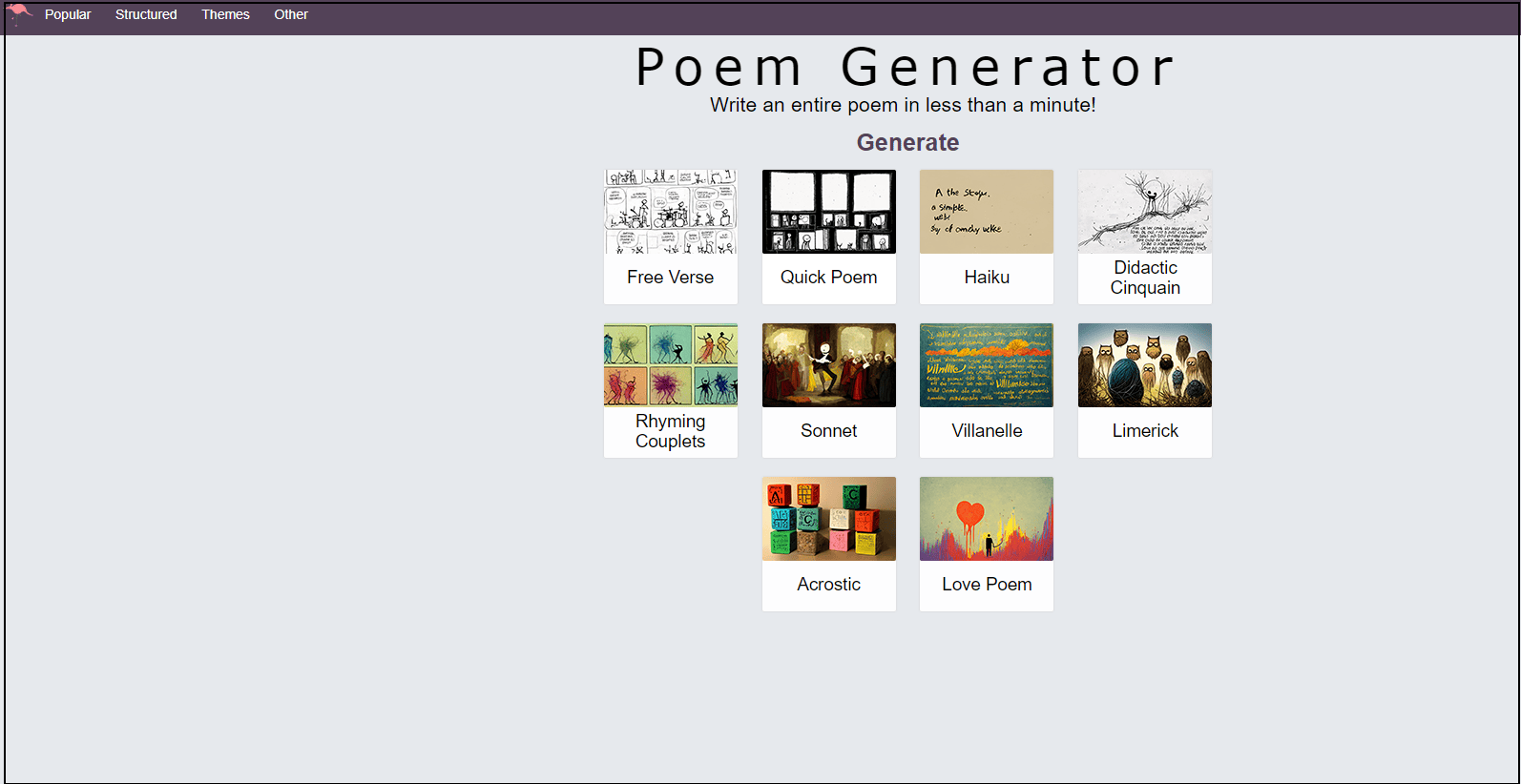Select the Quick Poem black panel image

(828, 212)
